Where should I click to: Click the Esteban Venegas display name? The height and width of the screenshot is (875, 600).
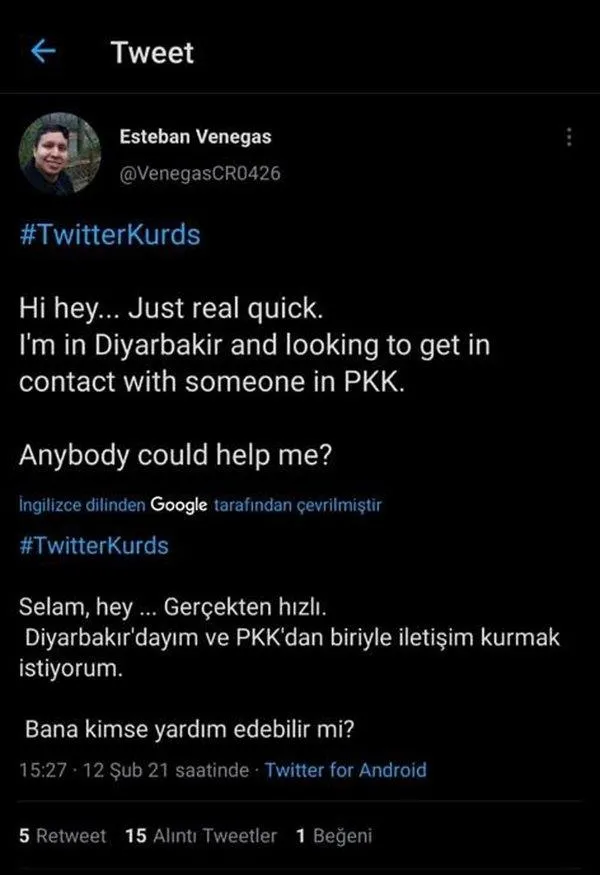pyautogui.click(x=195, y=137)
